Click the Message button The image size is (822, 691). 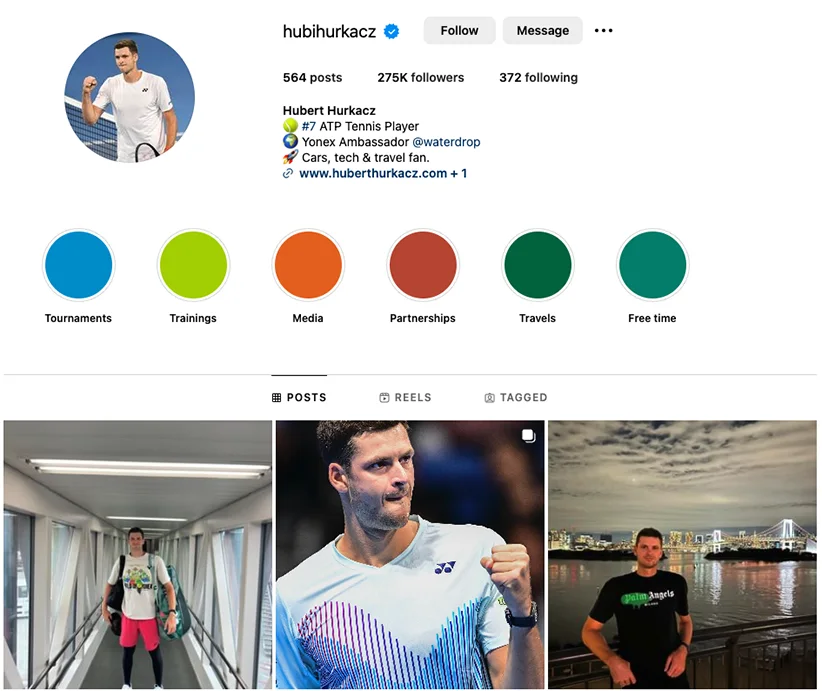[x=543, y=30]
